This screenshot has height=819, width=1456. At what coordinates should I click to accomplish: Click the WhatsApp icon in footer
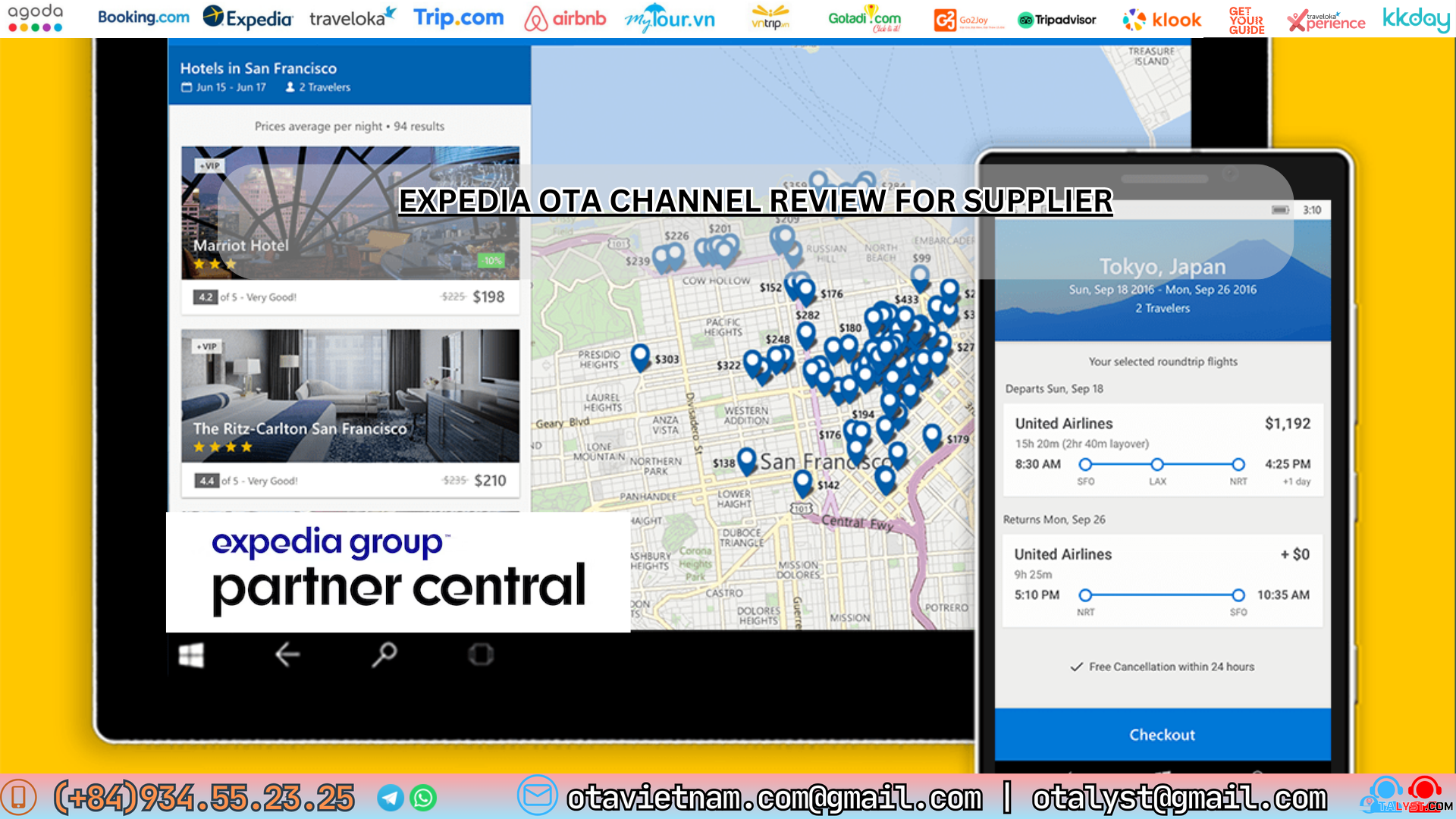point(423,798)
